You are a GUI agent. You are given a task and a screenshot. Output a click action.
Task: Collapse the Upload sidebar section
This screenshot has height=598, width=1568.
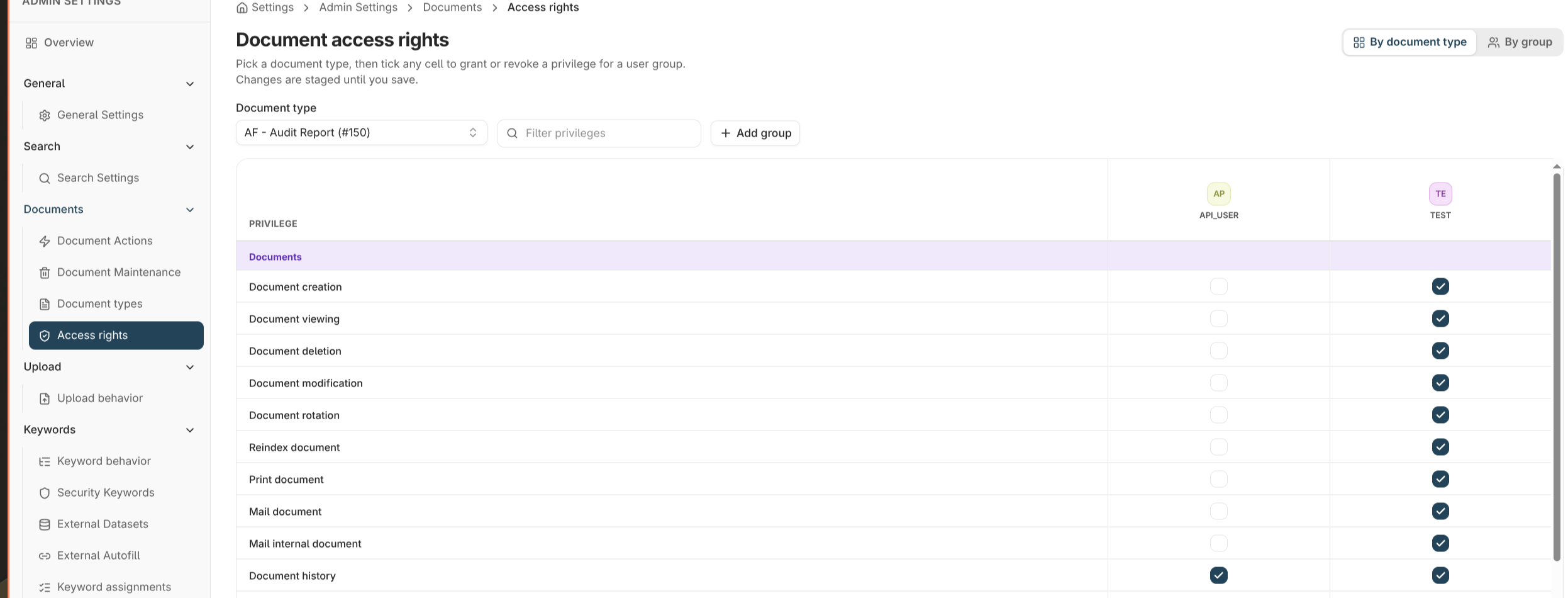tap(190, 367)
